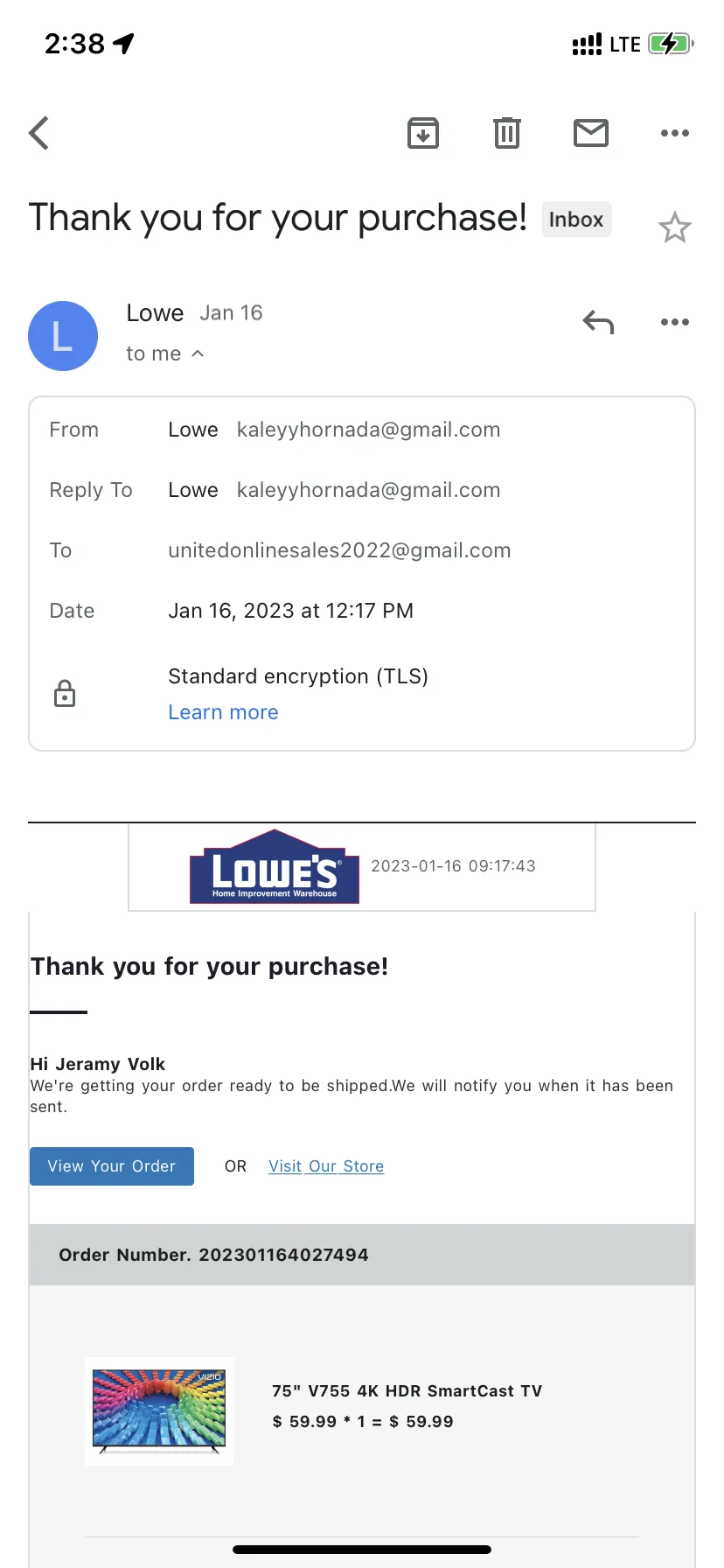Archive this email with the archive icon

tap(423, 133)
